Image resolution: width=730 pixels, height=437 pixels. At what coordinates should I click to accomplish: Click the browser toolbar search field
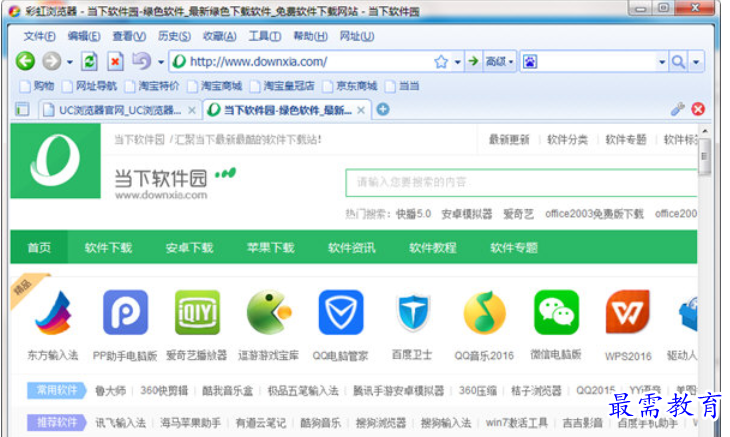[596, 61]
